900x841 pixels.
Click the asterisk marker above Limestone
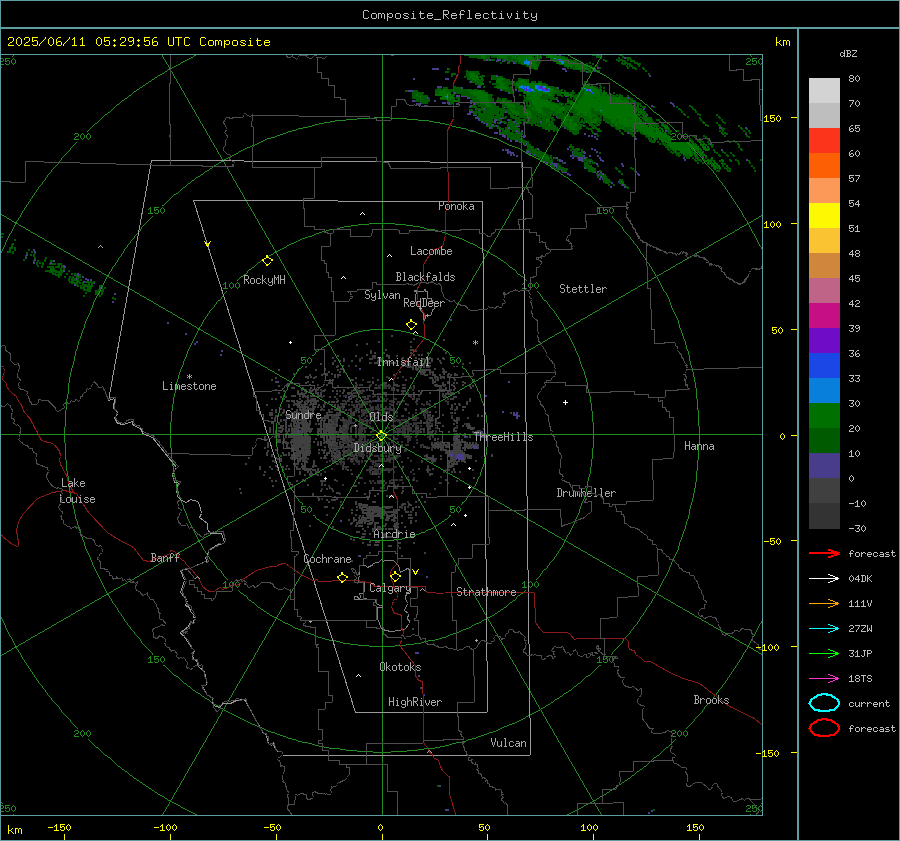click(x=189, y=377)
